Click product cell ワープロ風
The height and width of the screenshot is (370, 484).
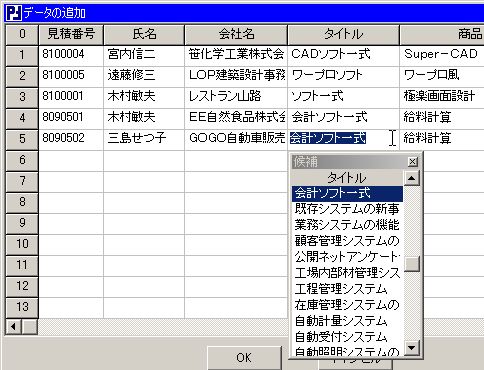coord(442,76)
